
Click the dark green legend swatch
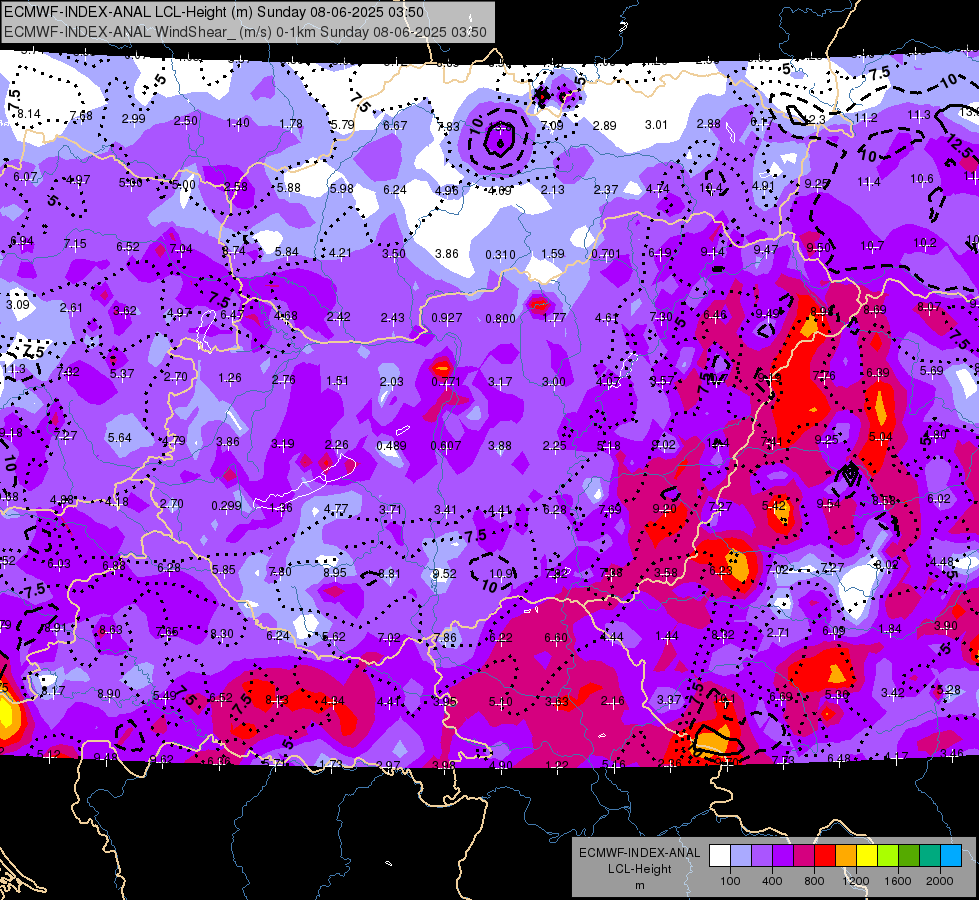[x=909, y=856]
